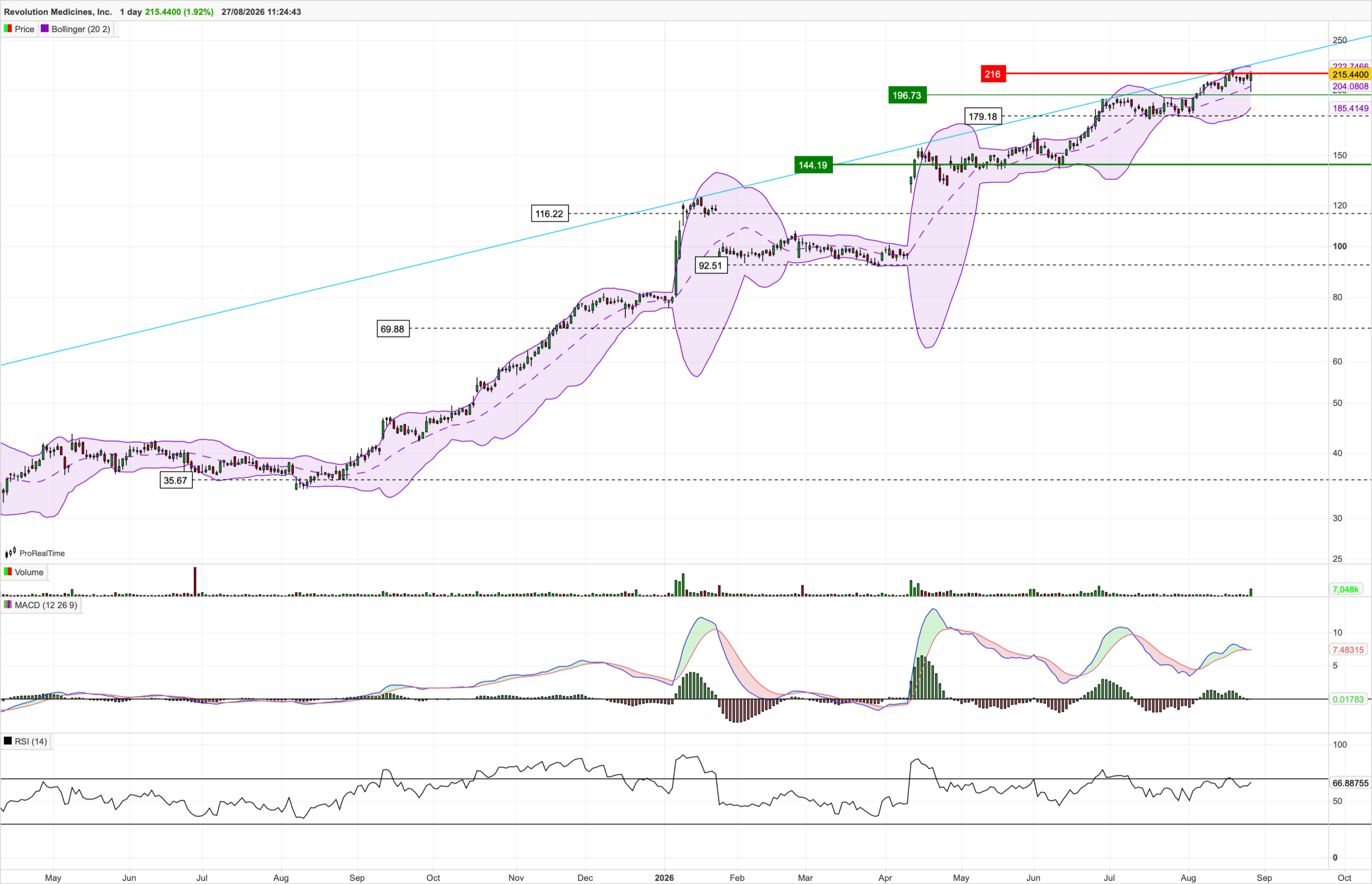Select the 179.18 dashed level label
This screenshot has width=1372, height=884.
[x=983, y=116]
